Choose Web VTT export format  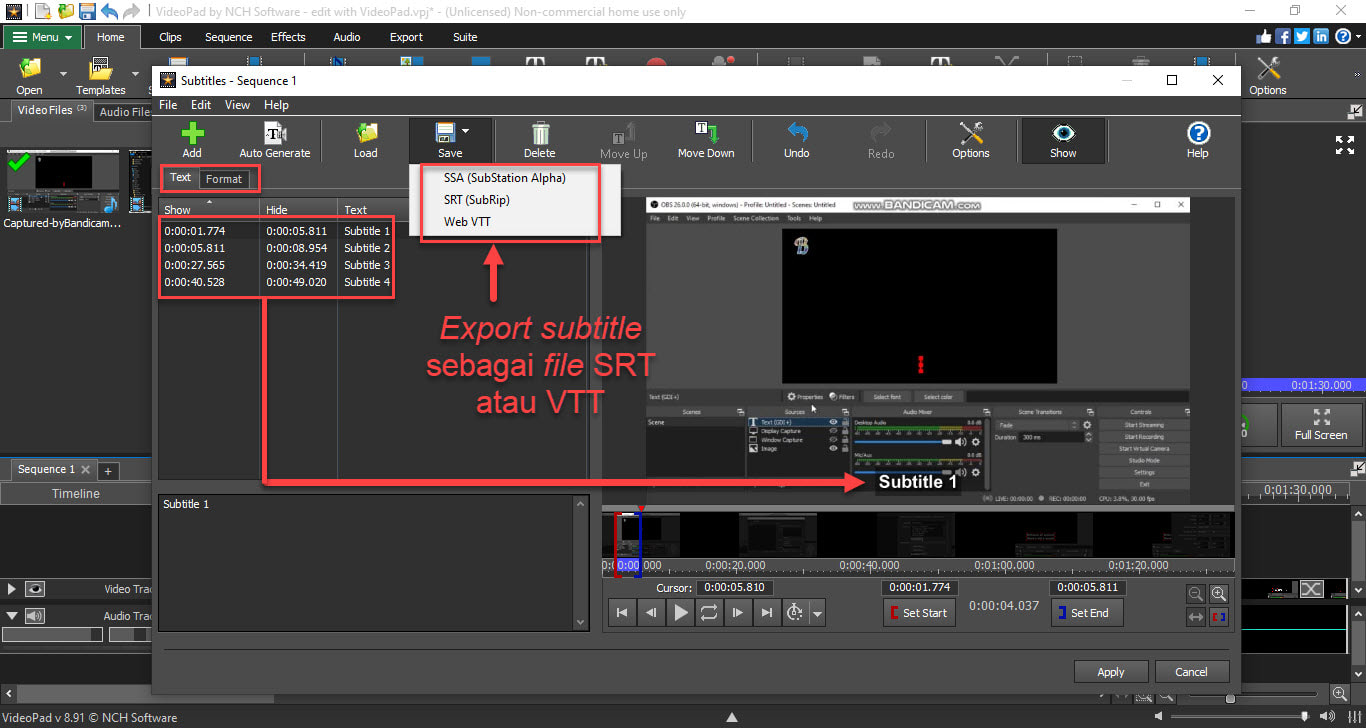click(x=467, y=222)
